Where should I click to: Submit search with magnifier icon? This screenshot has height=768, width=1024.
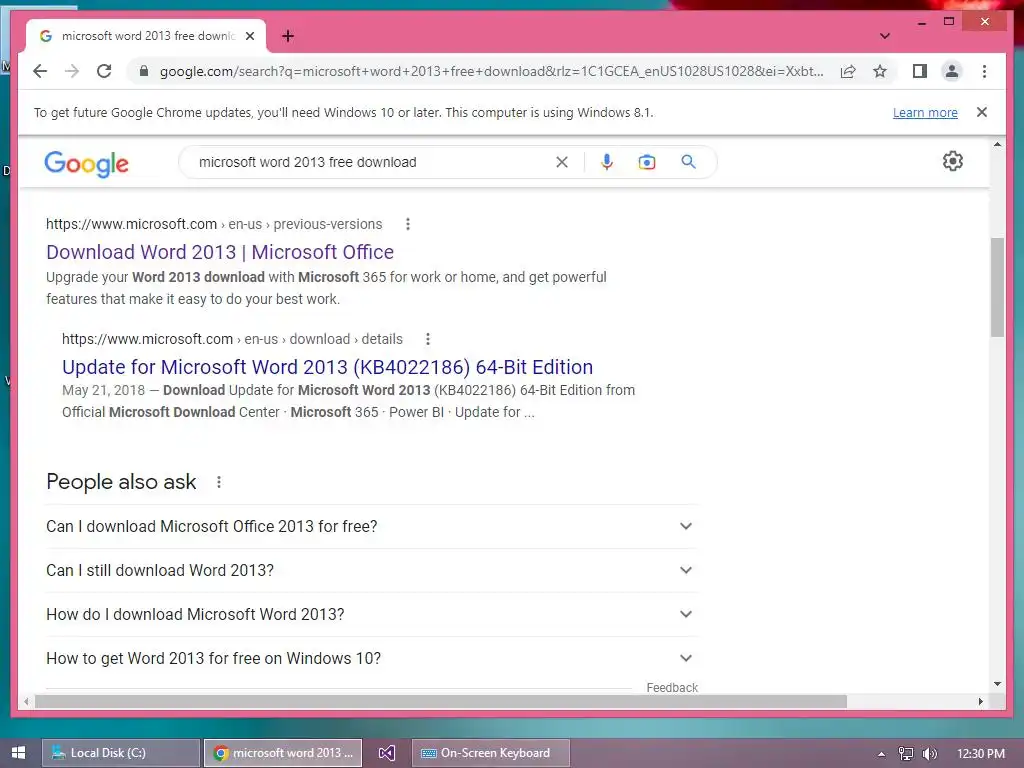[x=688, y=162]
